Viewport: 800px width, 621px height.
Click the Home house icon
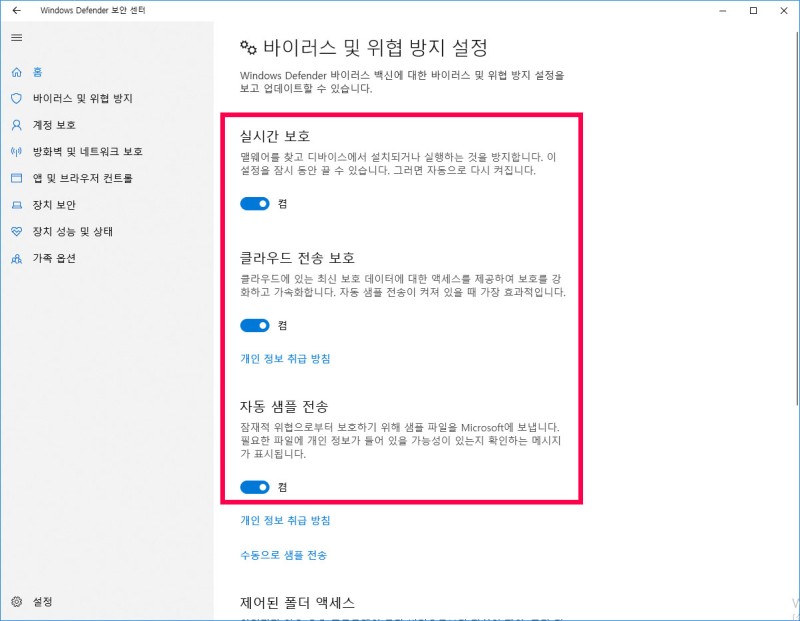pos(16,72)
